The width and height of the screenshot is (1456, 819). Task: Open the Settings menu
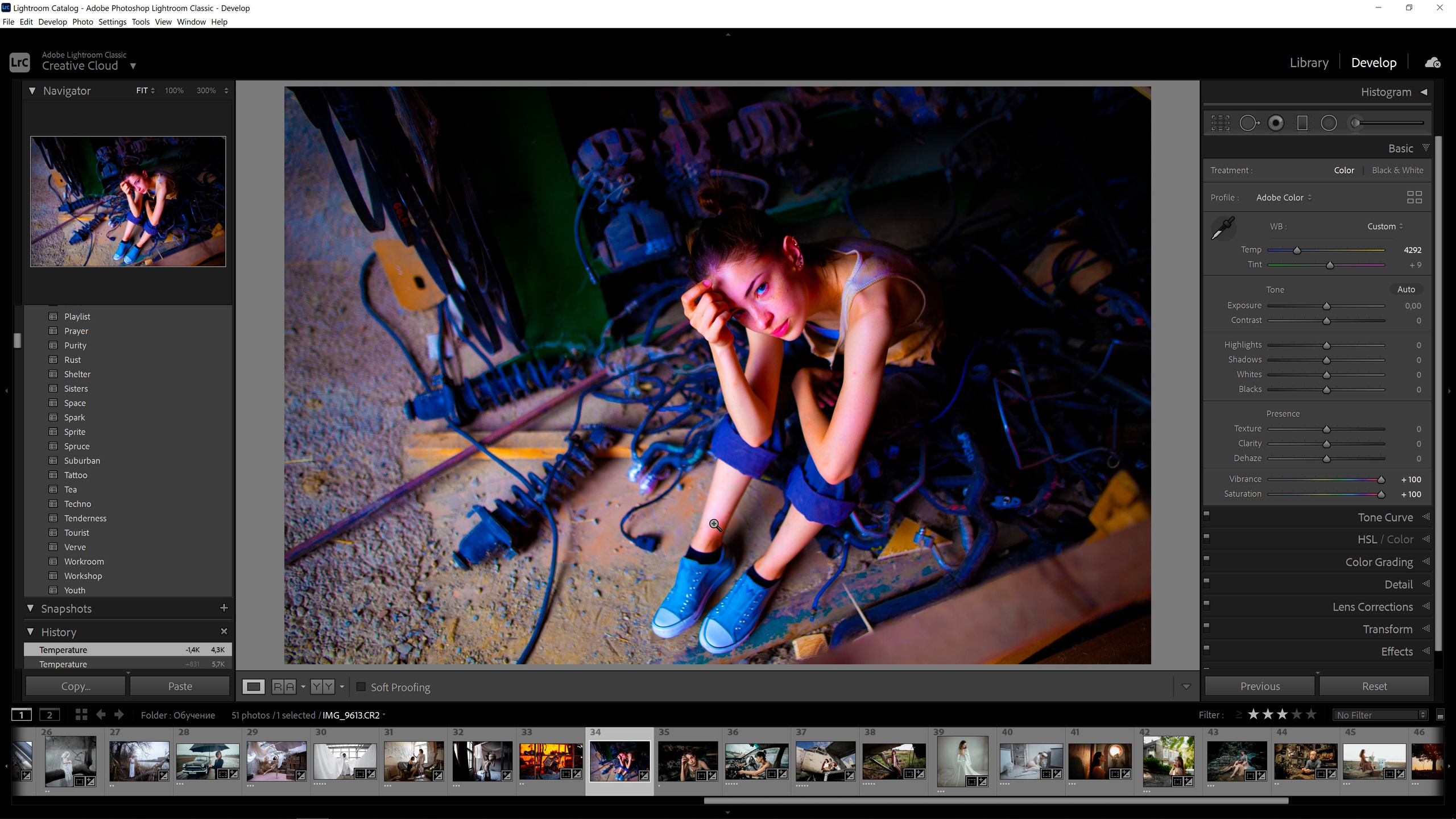tap(112, 22)
